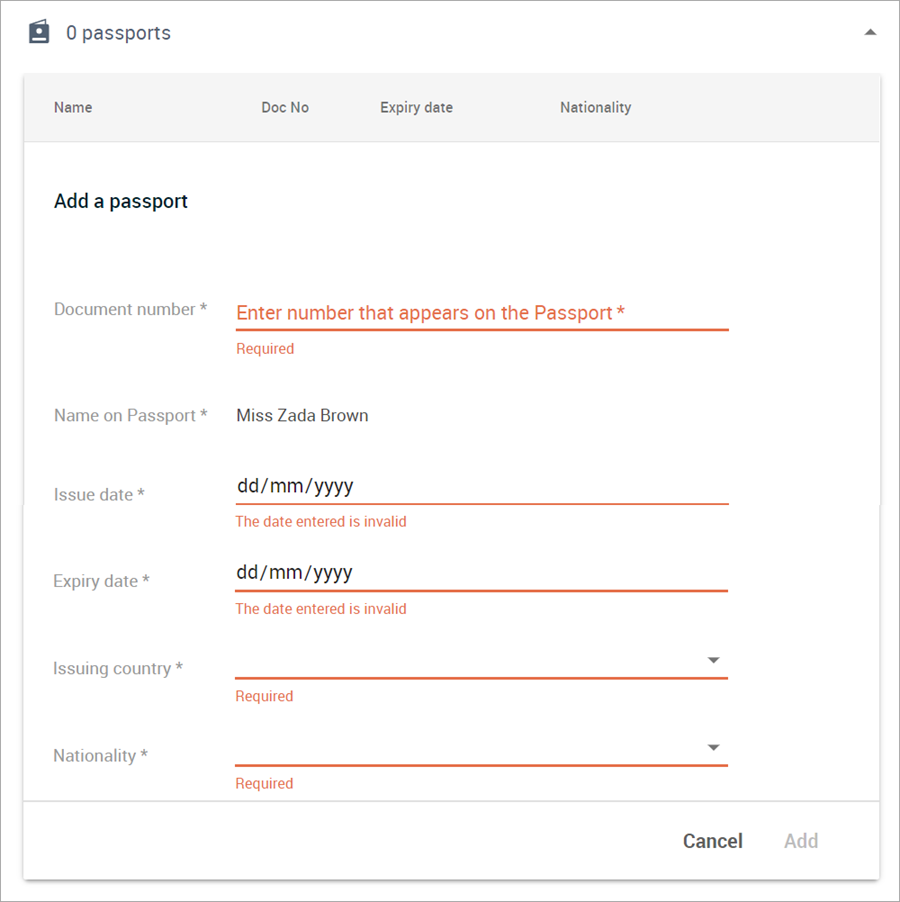Open the Nationality dropdown
Image resolution: width=900 pixels, height=902 pixels.
pyautogui.click(x=480, y=747)
